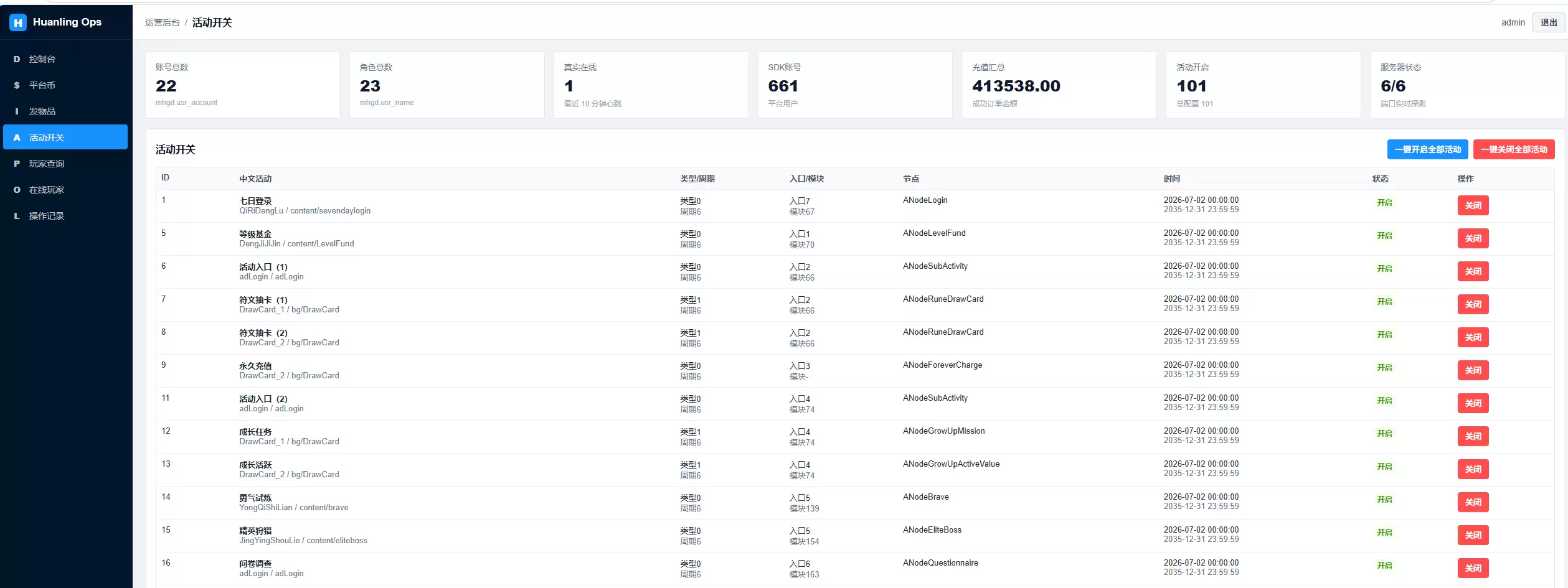The height and width of the screenshot is (588, 1568).
Task: Turn off the 七日登录 activity with 关闭
Action: pyautogui.click(x=1473, y=205)
